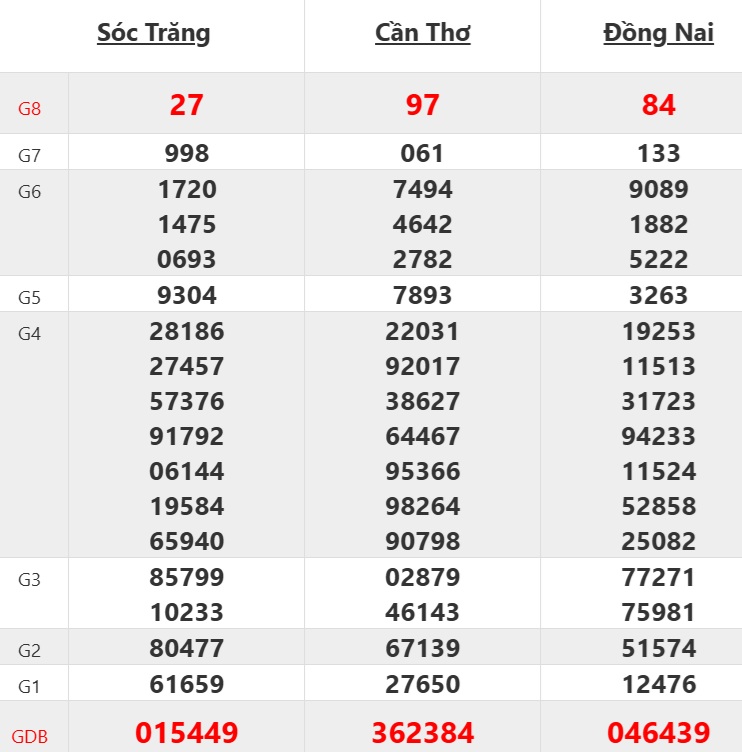The width and height of the screenshot is (742, 752).
Task: Click the G2 result 80477
Action: click(187, 649)
